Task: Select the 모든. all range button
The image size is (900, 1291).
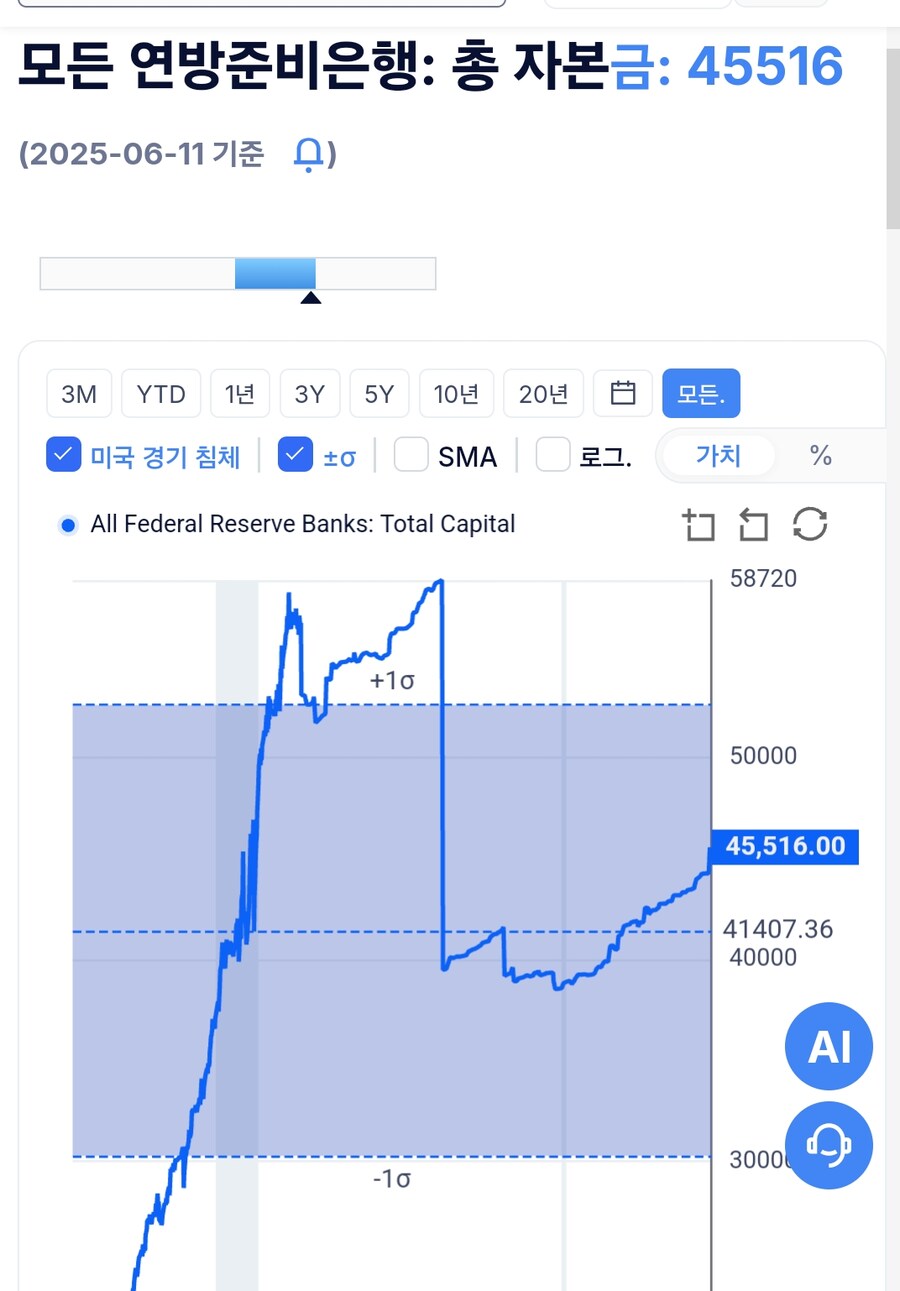Action: pos(701,394)
